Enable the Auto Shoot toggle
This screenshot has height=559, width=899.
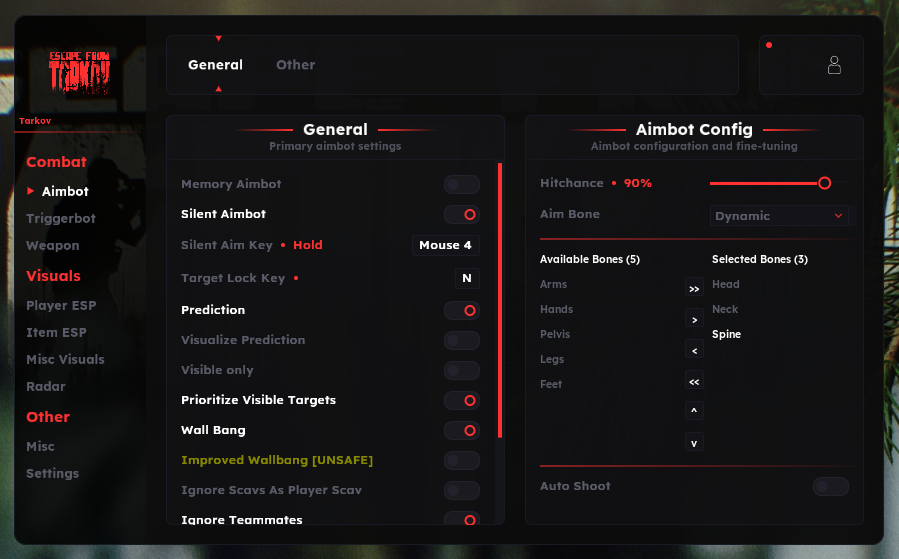[x=830, y=486]
